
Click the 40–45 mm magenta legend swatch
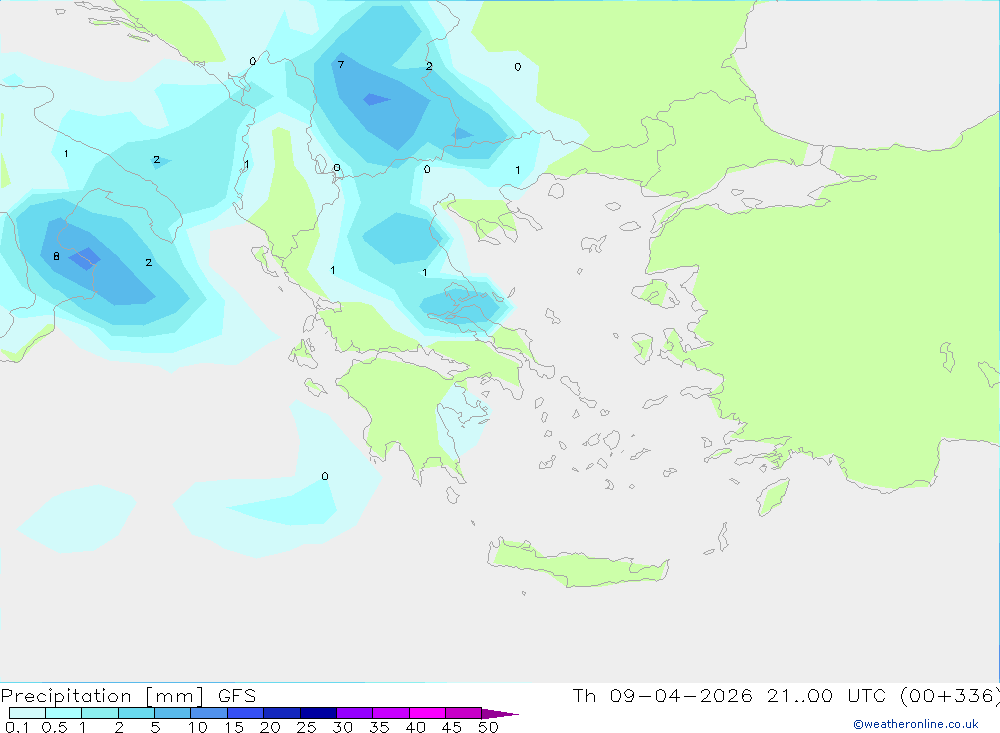click(x=427, y=713)
